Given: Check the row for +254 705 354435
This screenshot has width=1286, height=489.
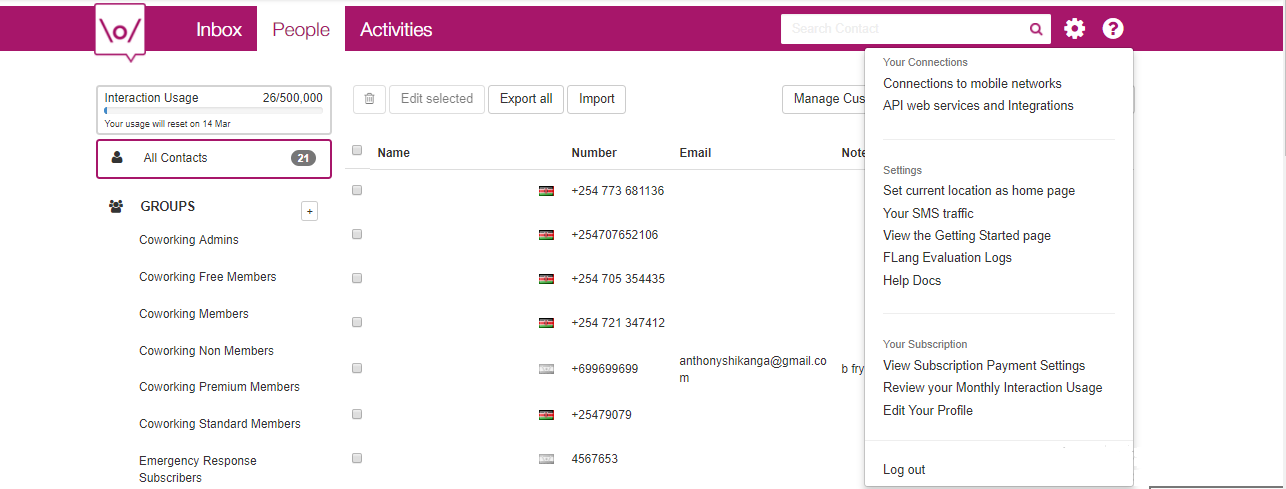Looking at the screenshot, I should tap(357, 278).
